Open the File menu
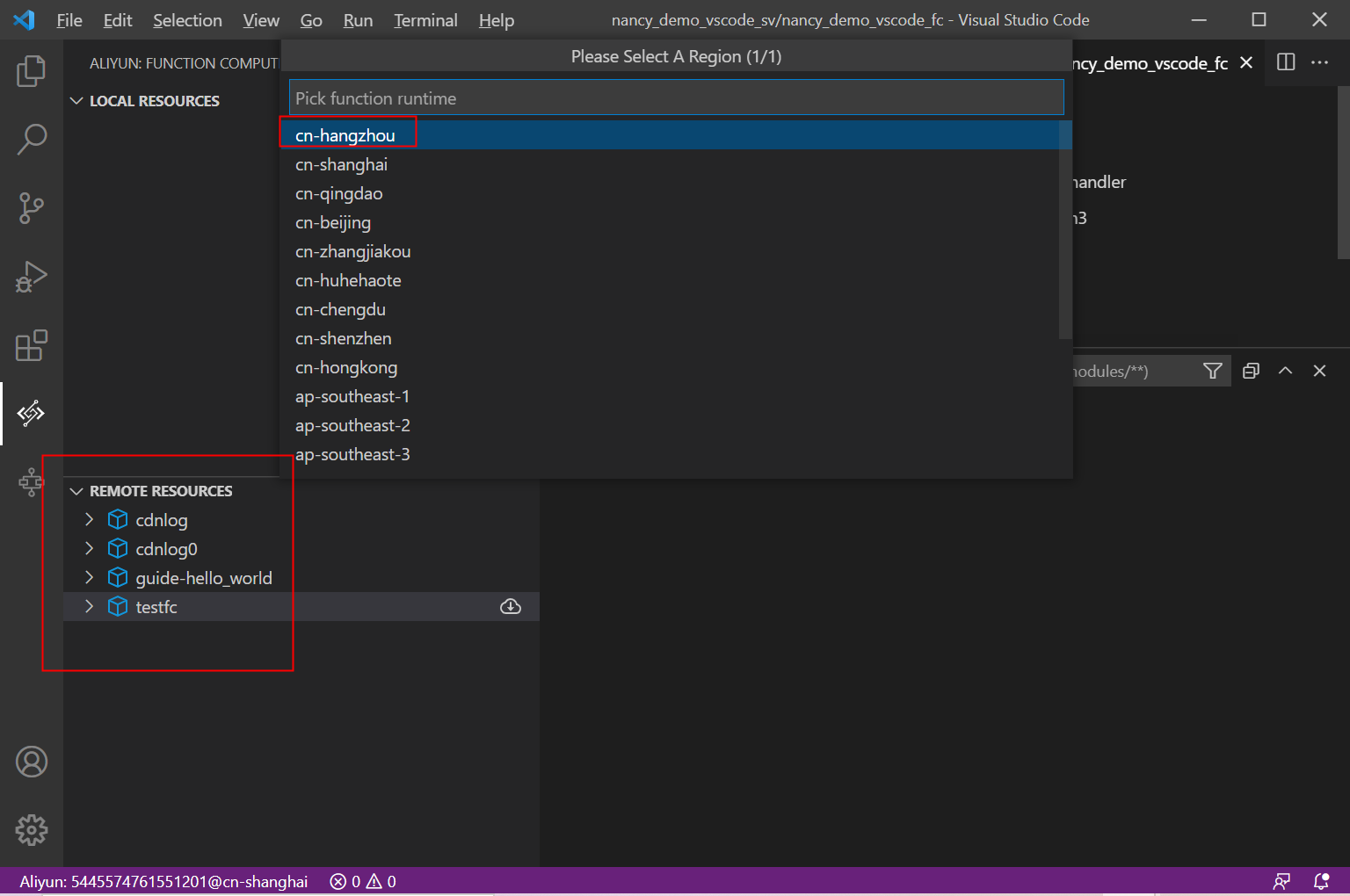This screenshot has height=896, width=1350. (x=69, y=20)
